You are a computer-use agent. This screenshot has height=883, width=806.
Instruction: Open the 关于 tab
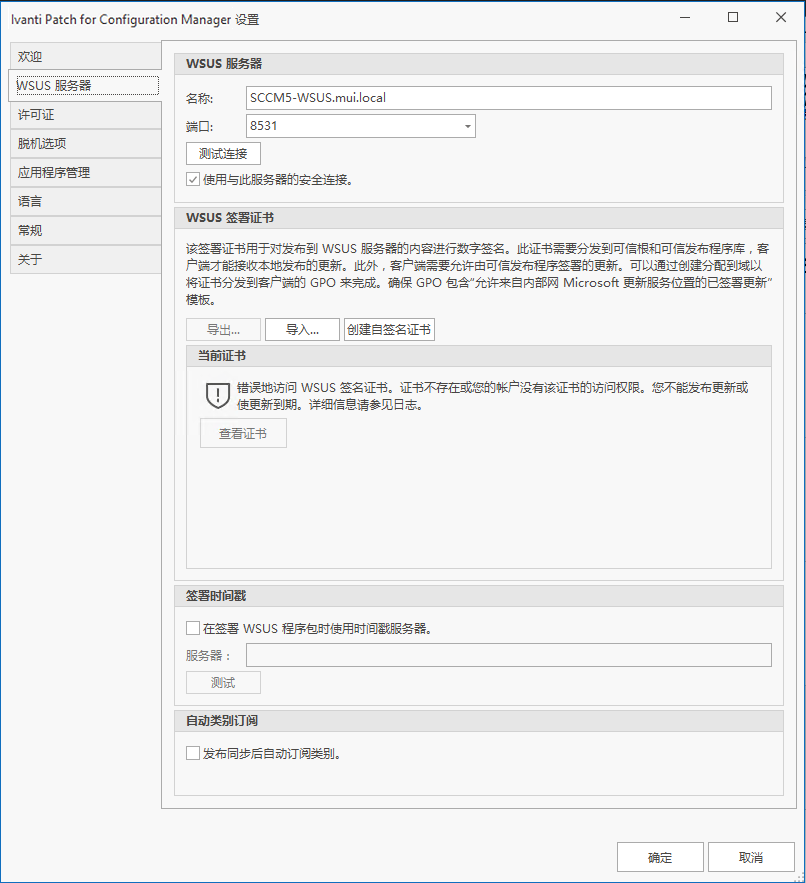pyautogui.click(x=86, y=260)
